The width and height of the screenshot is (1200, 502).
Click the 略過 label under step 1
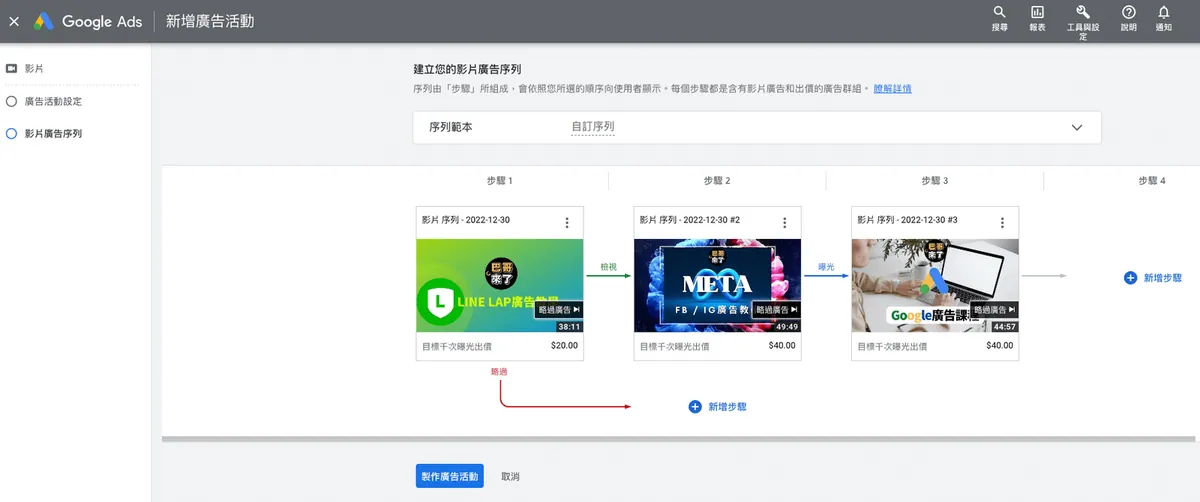499,371
